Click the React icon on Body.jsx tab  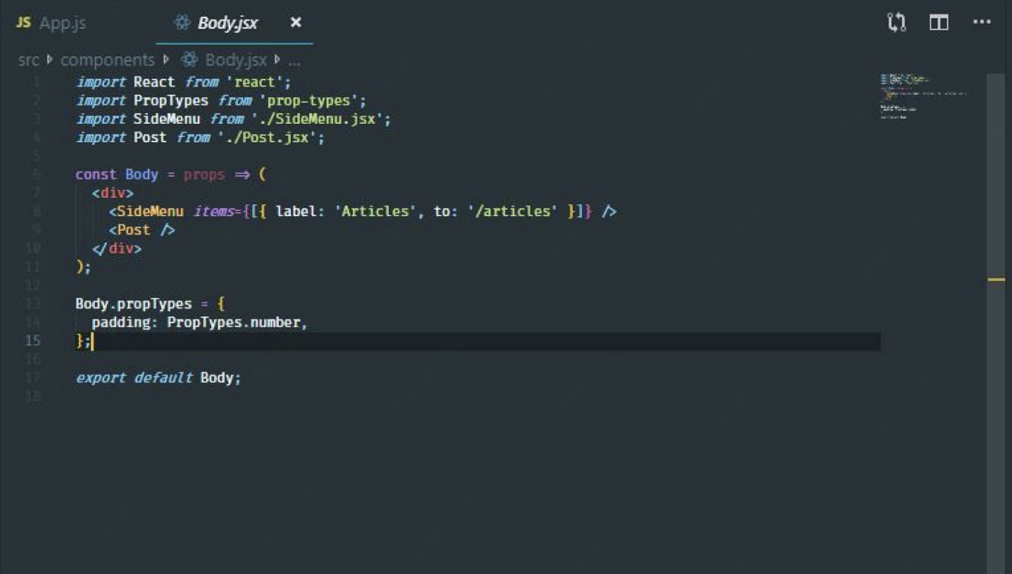(x=182, y=23)
